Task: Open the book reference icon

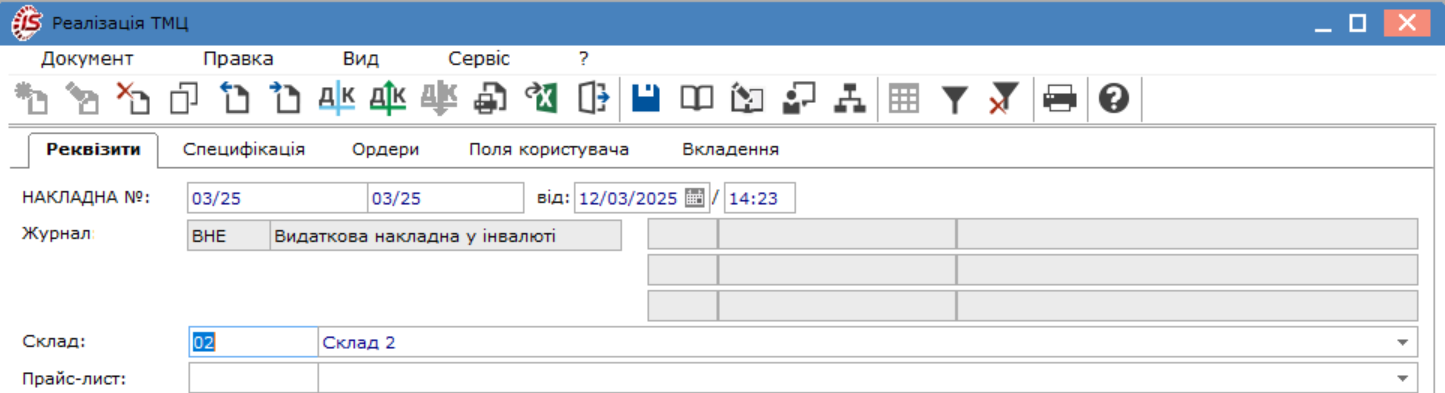Action: (697, 98)
